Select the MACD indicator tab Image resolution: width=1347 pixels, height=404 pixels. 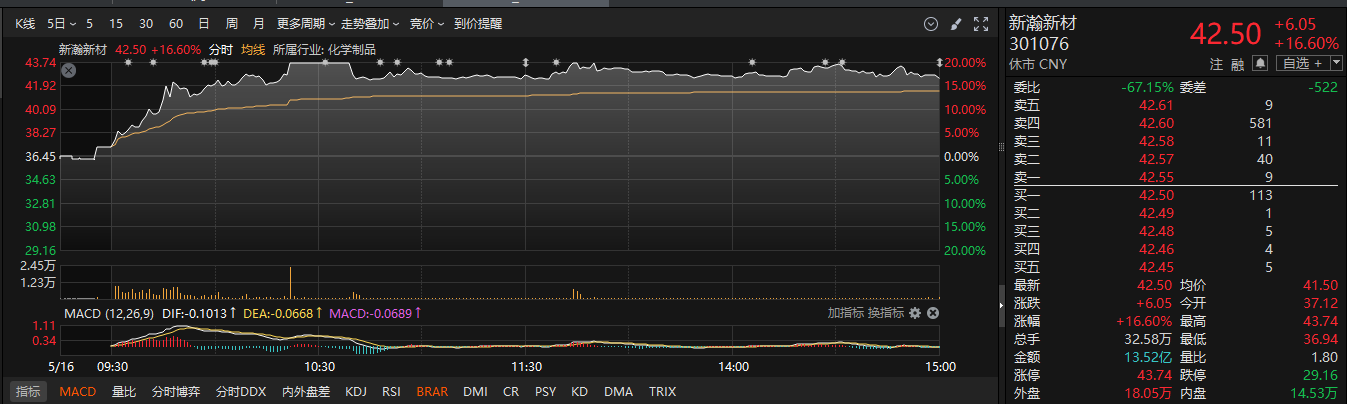[x=77, y=392]
